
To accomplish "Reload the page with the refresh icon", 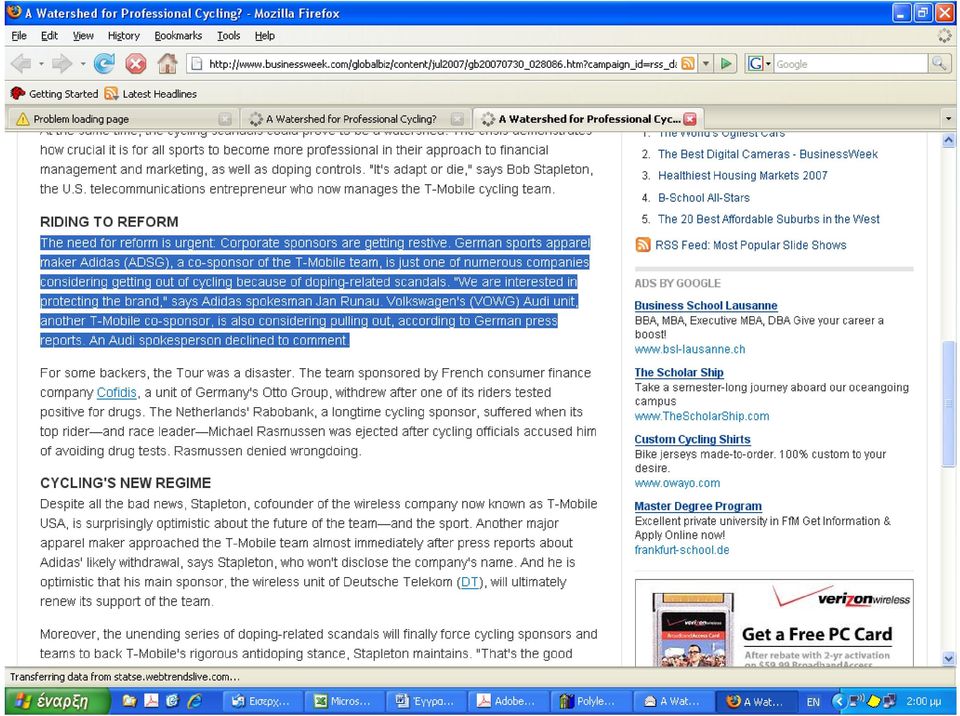I will 104,63.
